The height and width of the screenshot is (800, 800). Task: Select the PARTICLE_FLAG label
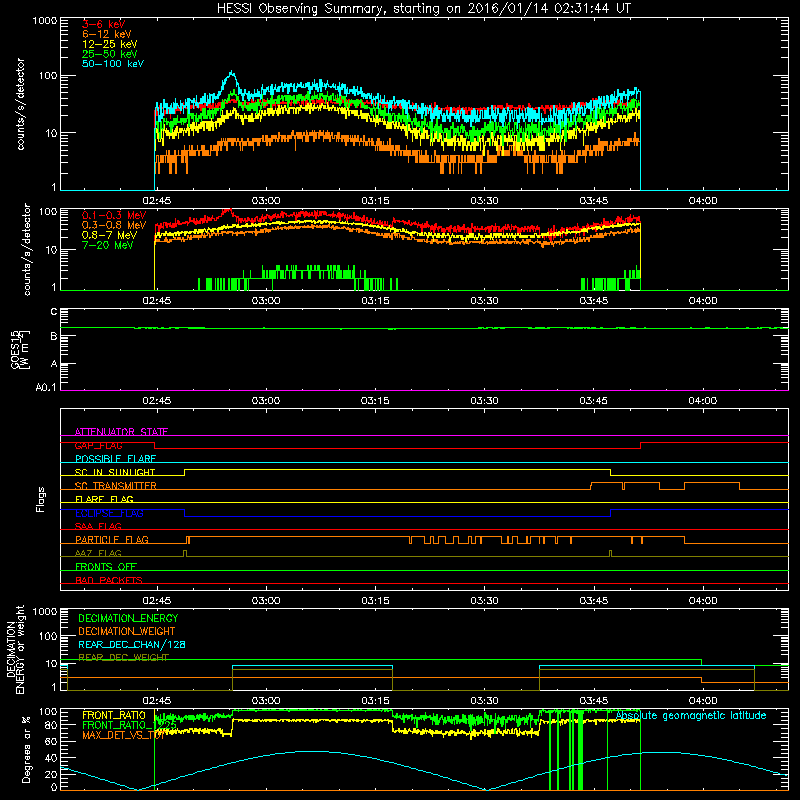[112, 540]
